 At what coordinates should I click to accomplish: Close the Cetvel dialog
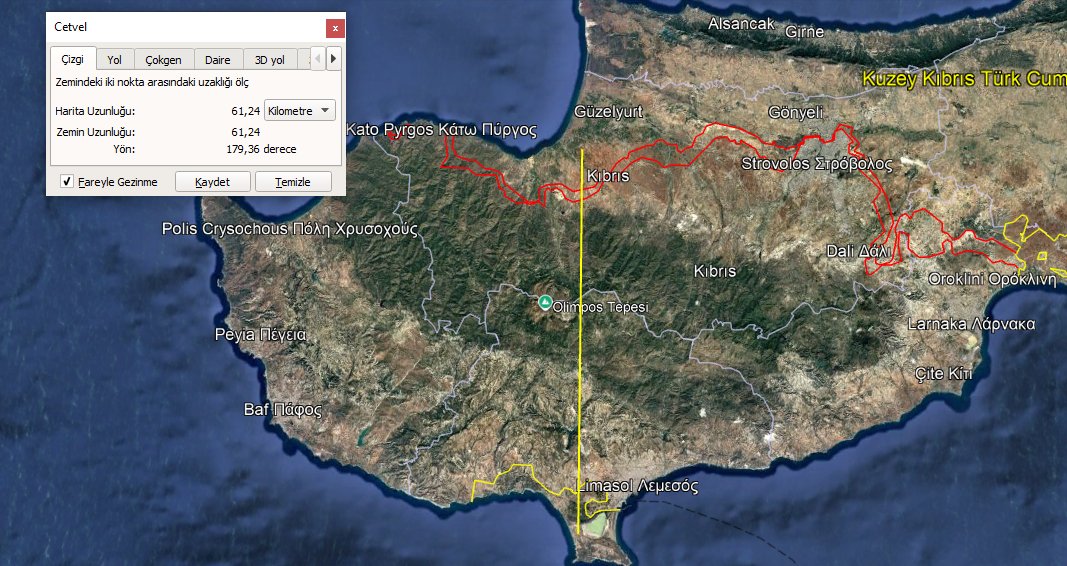[335, 28]
